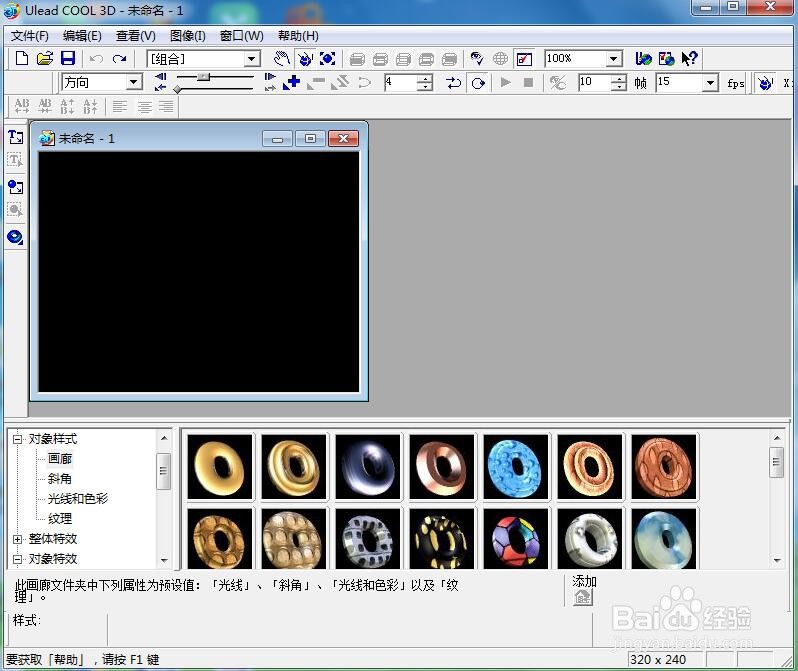Screen dimensions: 798x671
Task: Open the 编辑(E) menu
Action: click(82, 36)
